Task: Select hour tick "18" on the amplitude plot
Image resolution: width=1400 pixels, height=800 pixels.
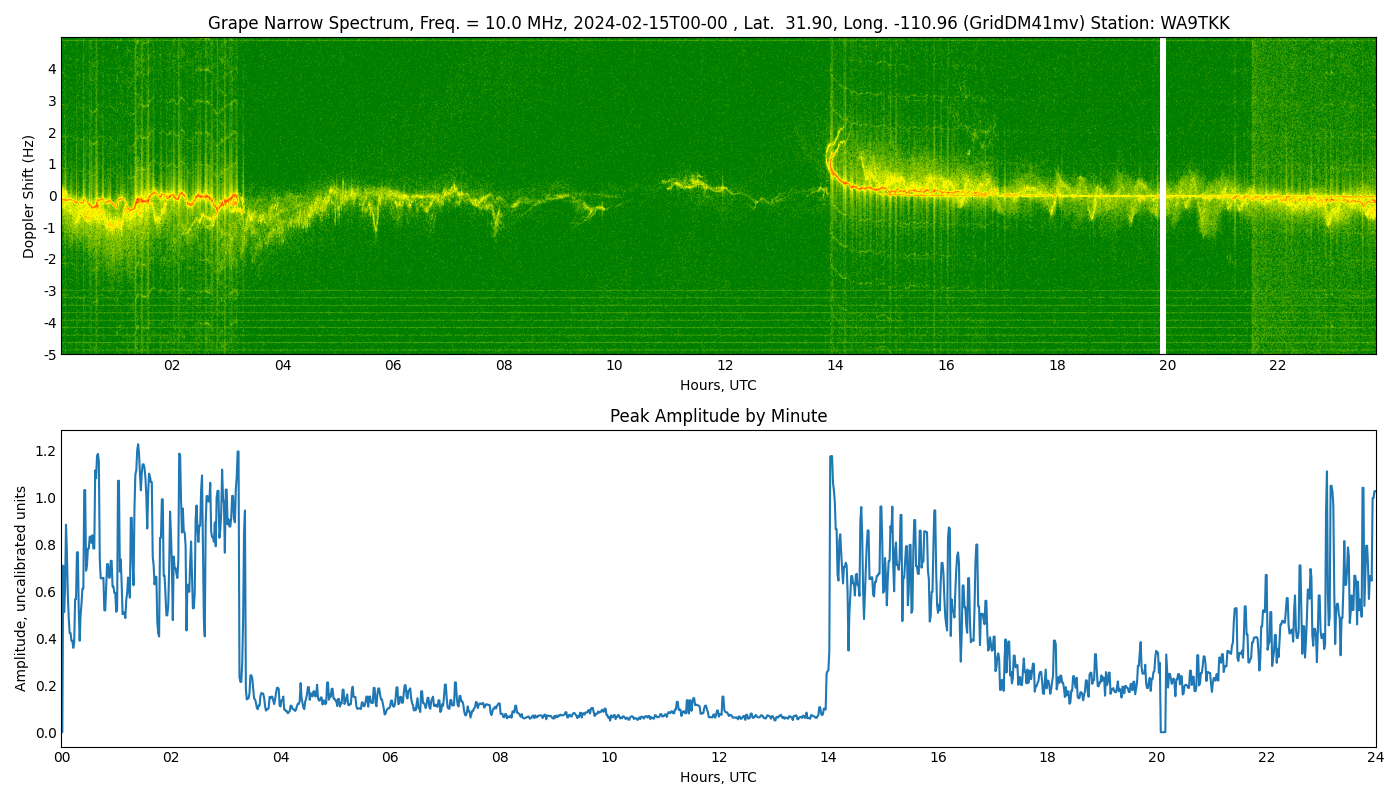Action: tap(1047, 757)
